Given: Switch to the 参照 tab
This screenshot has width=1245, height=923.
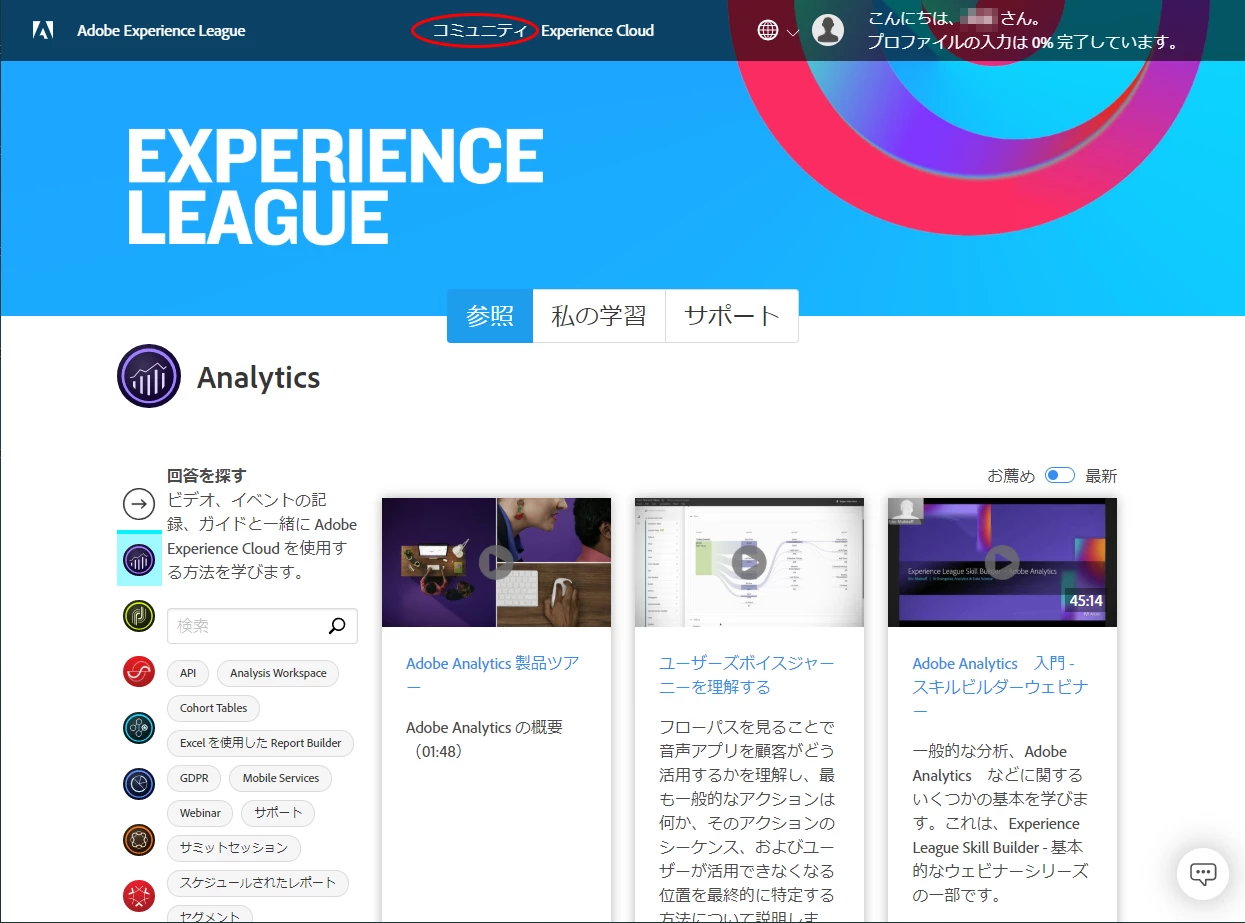Looking at the screenshot, I should 490,316.
